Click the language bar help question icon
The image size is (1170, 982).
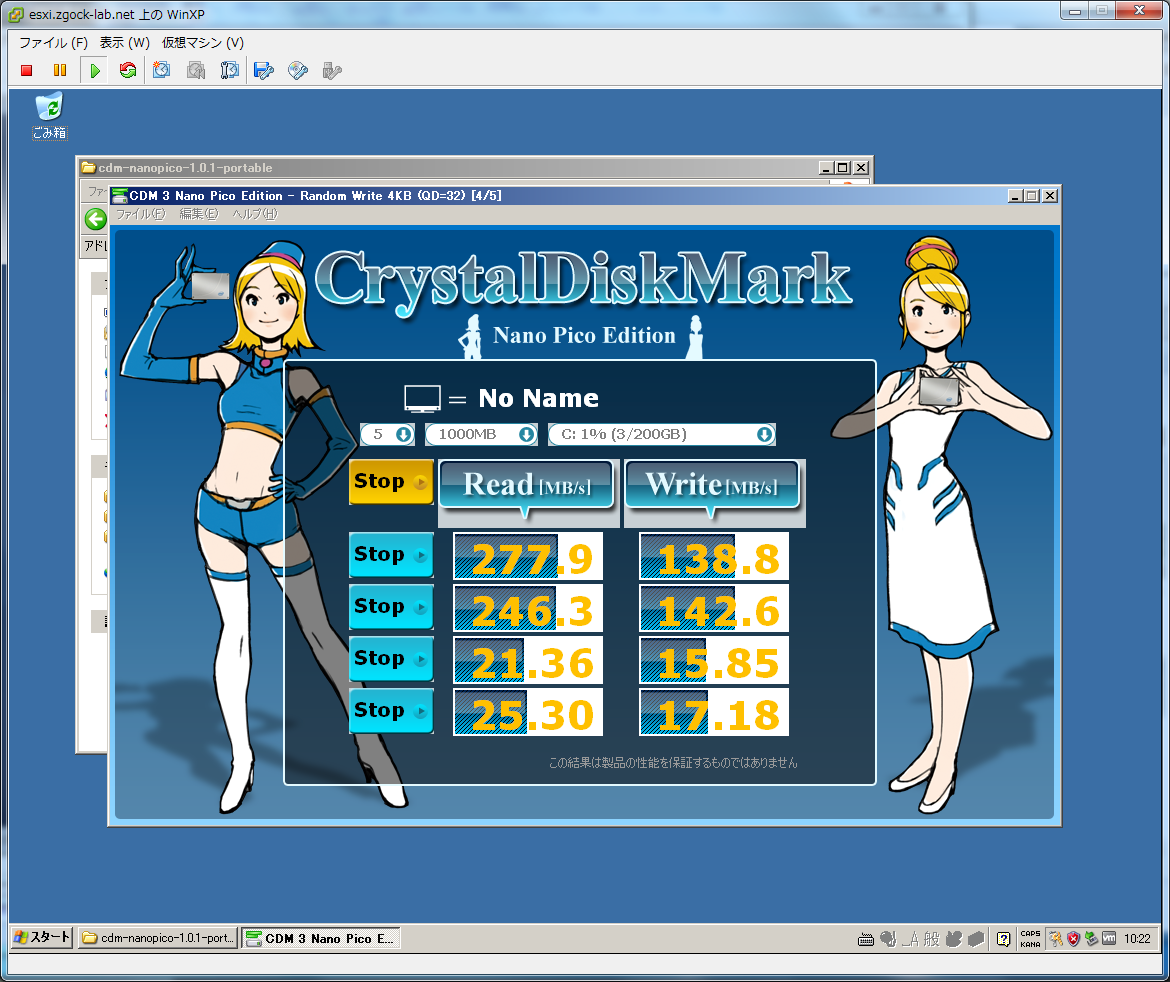click(1004, 939)
